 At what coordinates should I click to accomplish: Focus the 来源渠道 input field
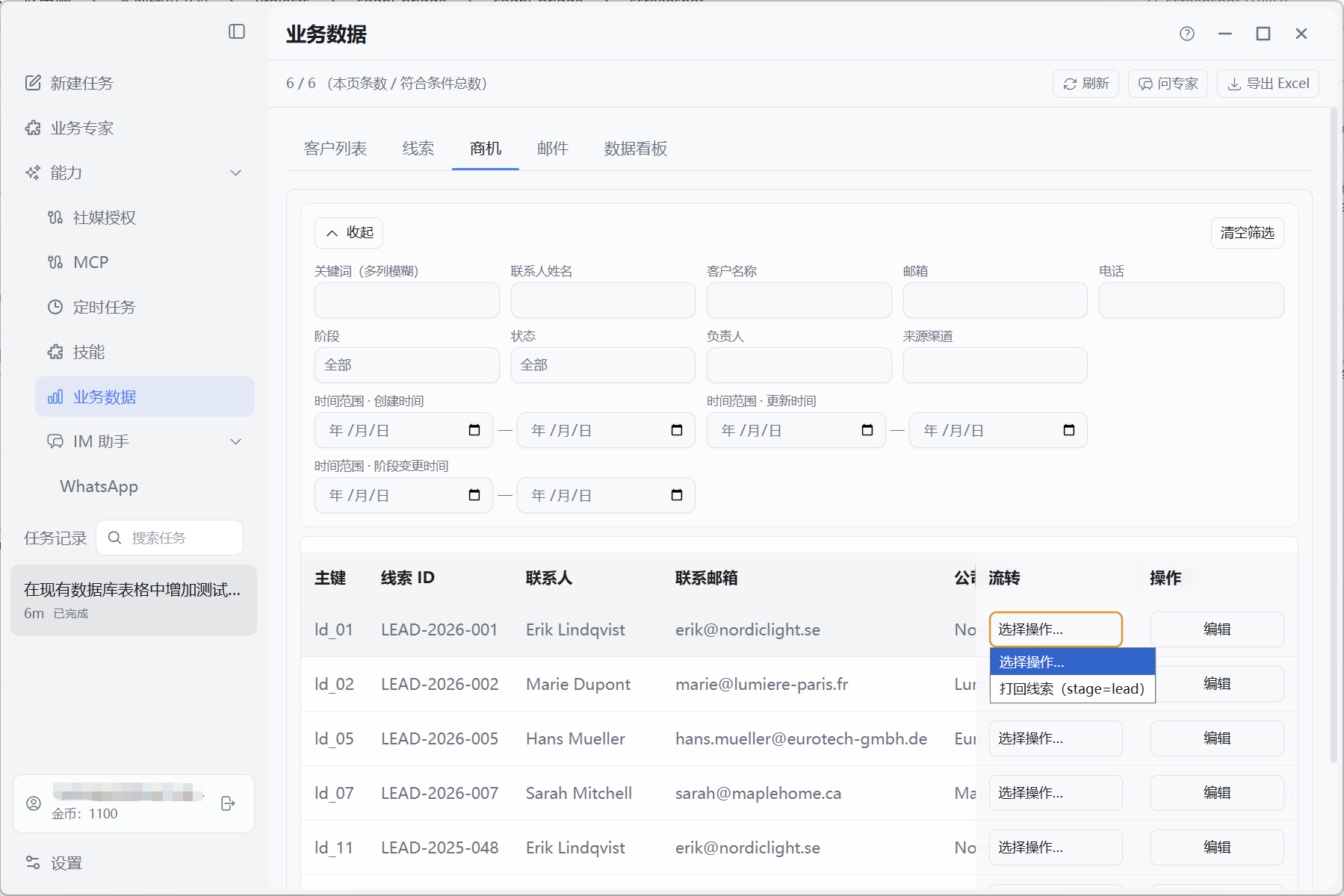(x=995, y=365)
